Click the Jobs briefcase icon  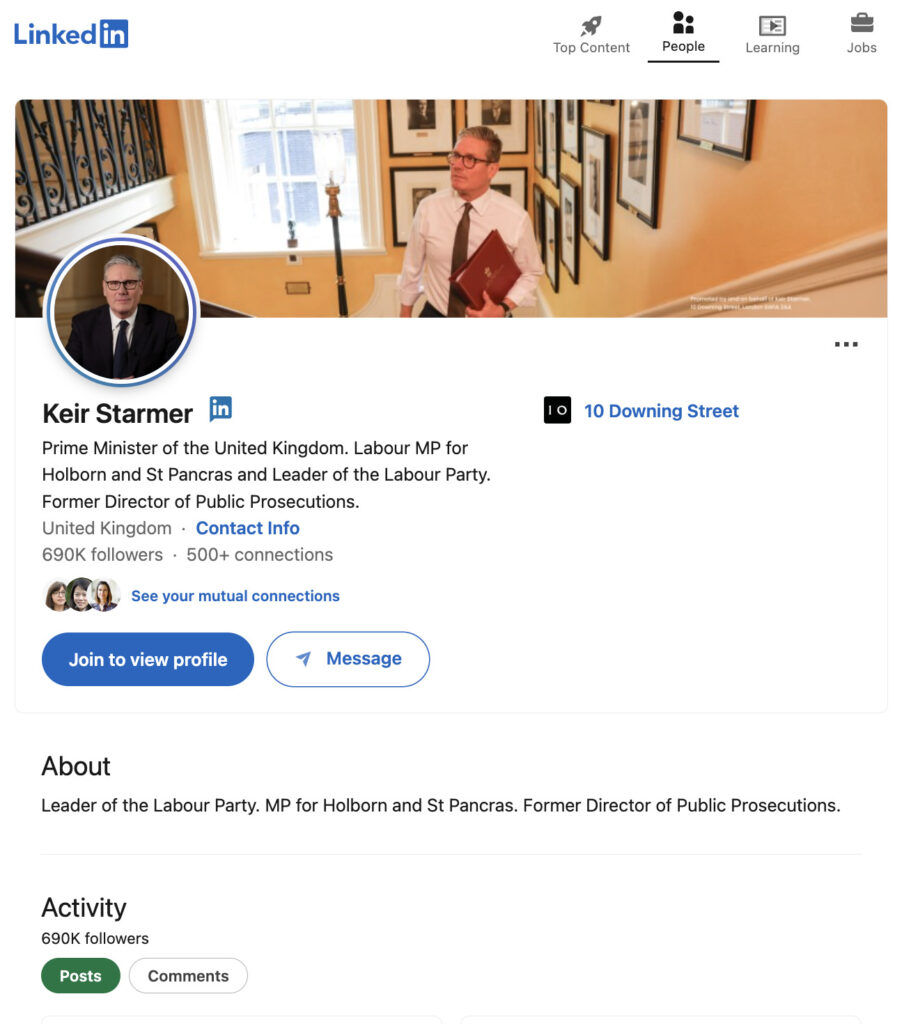861,22
